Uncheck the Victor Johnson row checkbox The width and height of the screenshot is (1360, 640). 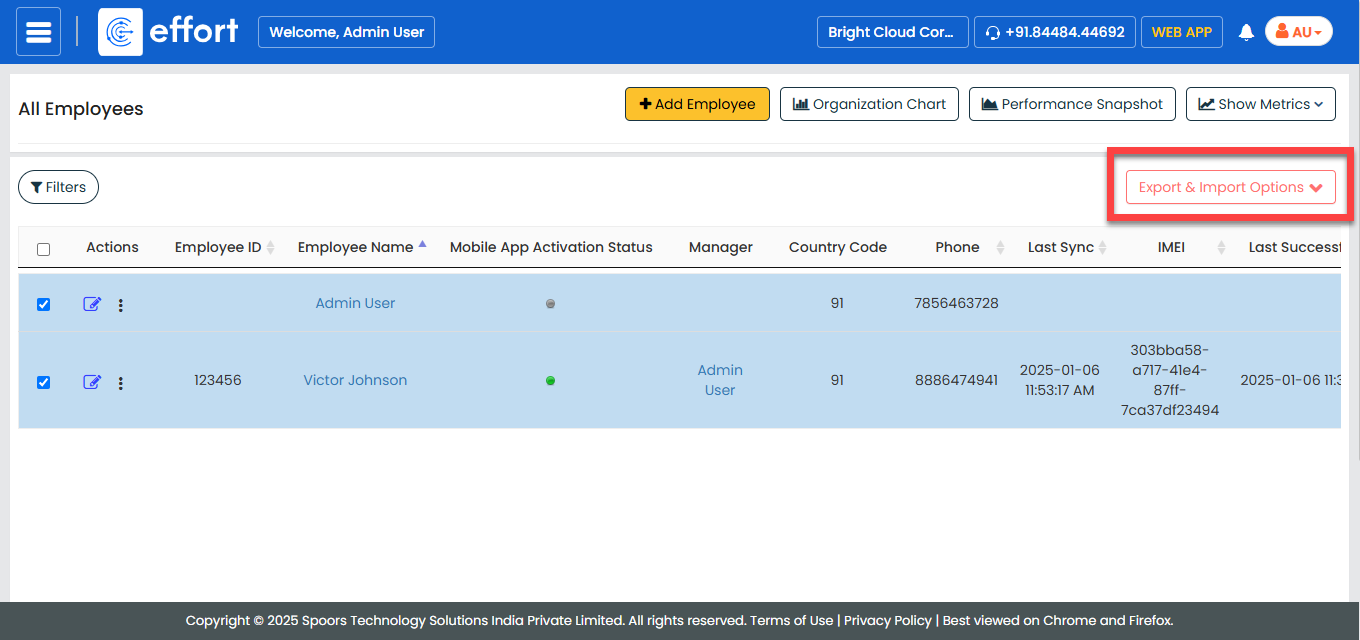pyautogui.click(x=43, y=382)
